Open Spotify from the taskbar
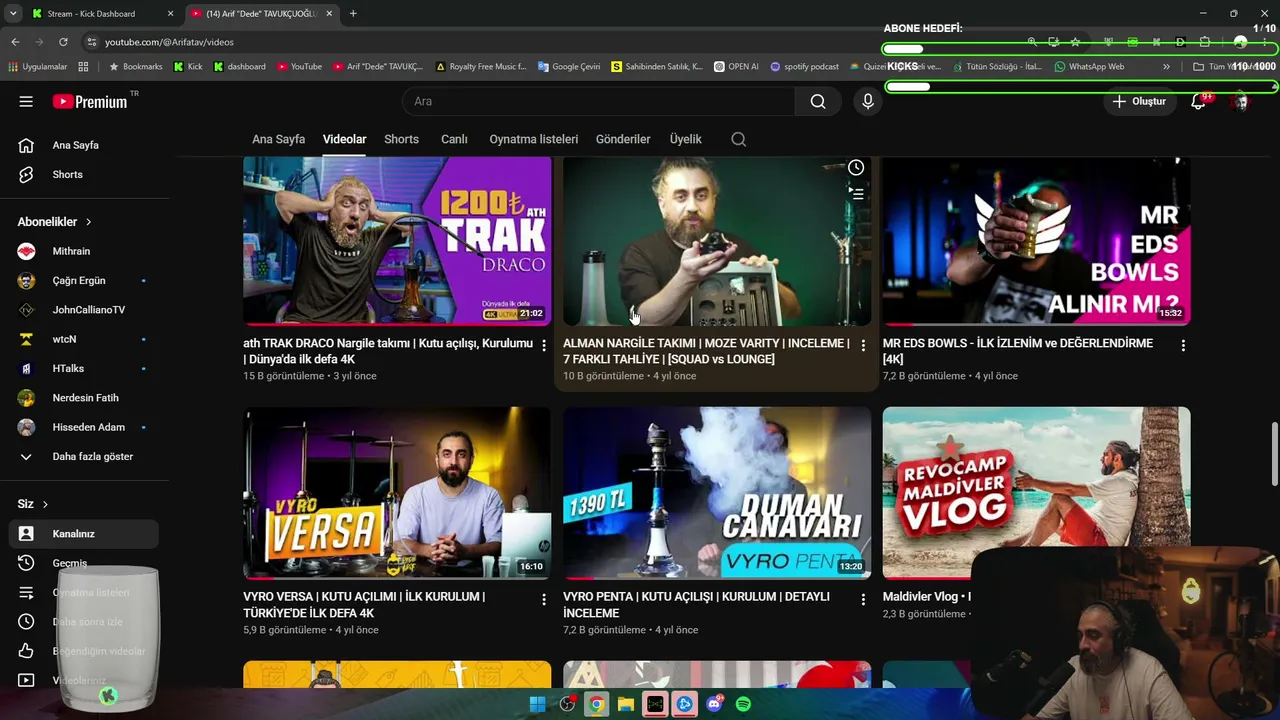1280x720 pixels. pyautogui.click(x=743, y=704)
